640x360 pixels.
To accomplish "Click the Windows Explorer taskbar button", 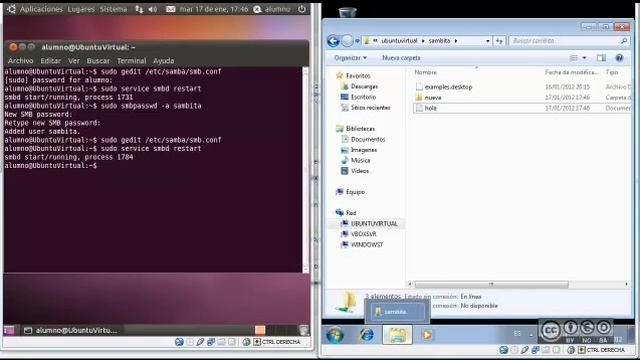I will tap(397, 335).
